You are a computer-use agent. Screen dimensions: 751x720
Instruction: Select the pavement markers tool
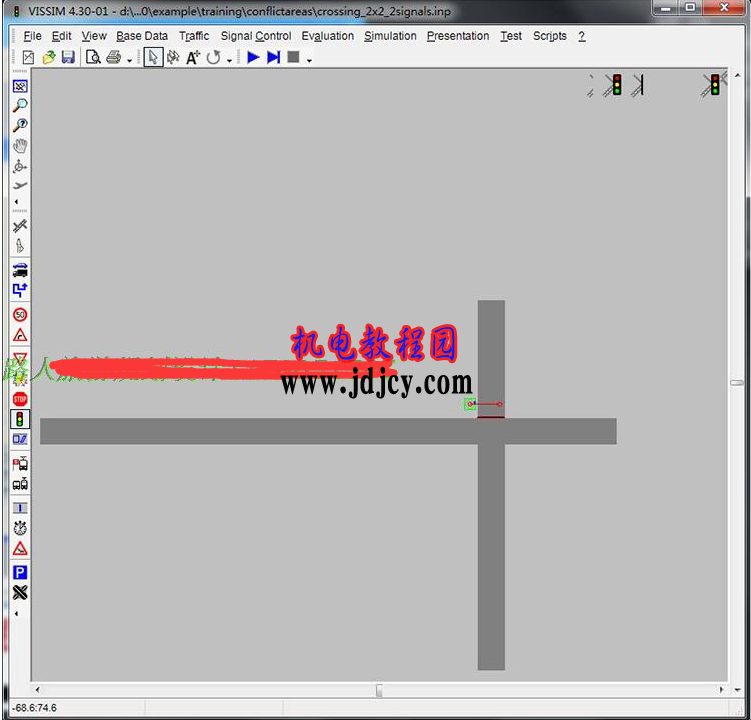click(20, 245)
